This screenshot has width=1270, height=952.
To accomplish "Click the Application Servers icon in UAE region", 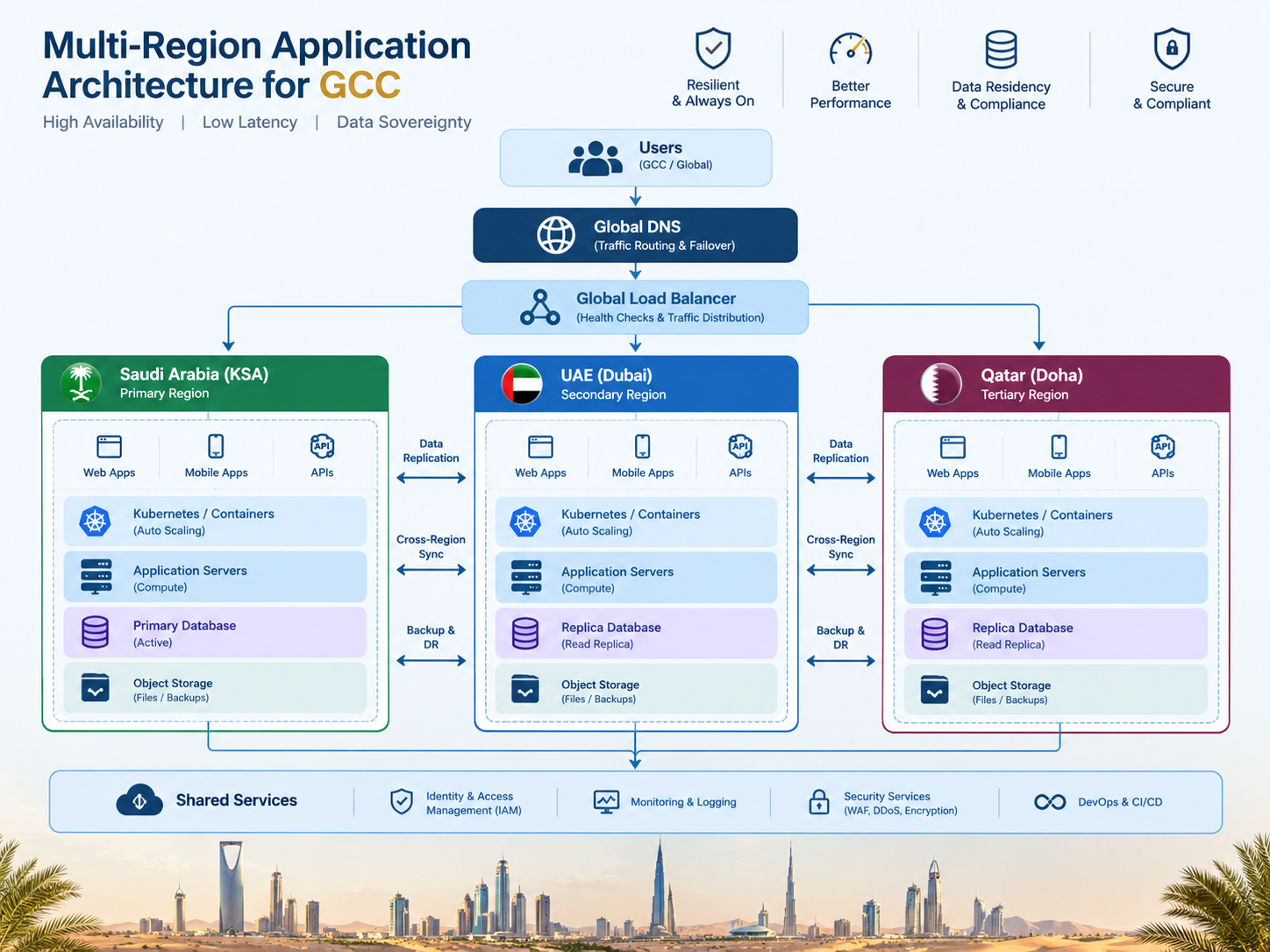I will click(526, 579).
